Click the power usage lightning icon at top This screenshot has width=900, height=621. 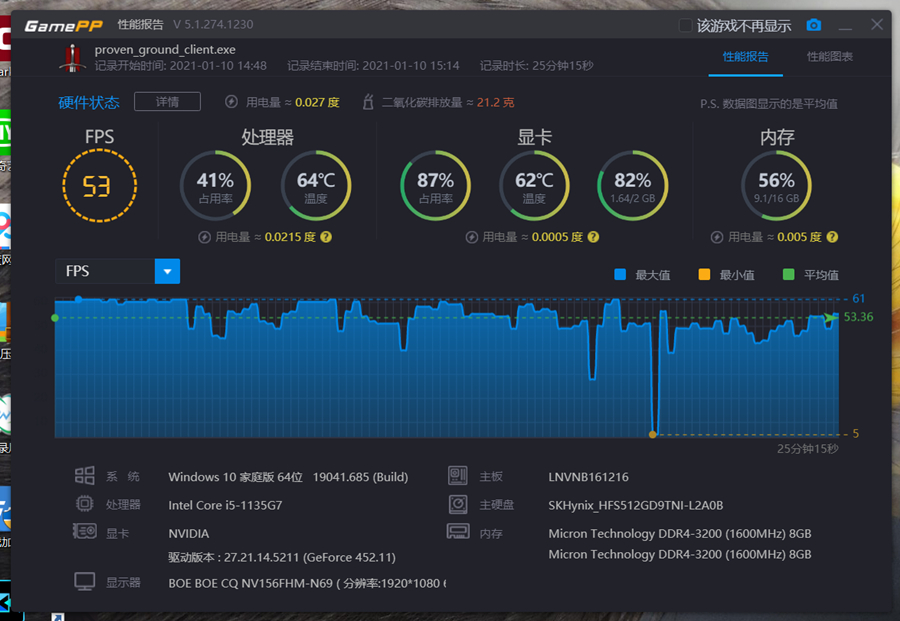(x=231, y=101)
